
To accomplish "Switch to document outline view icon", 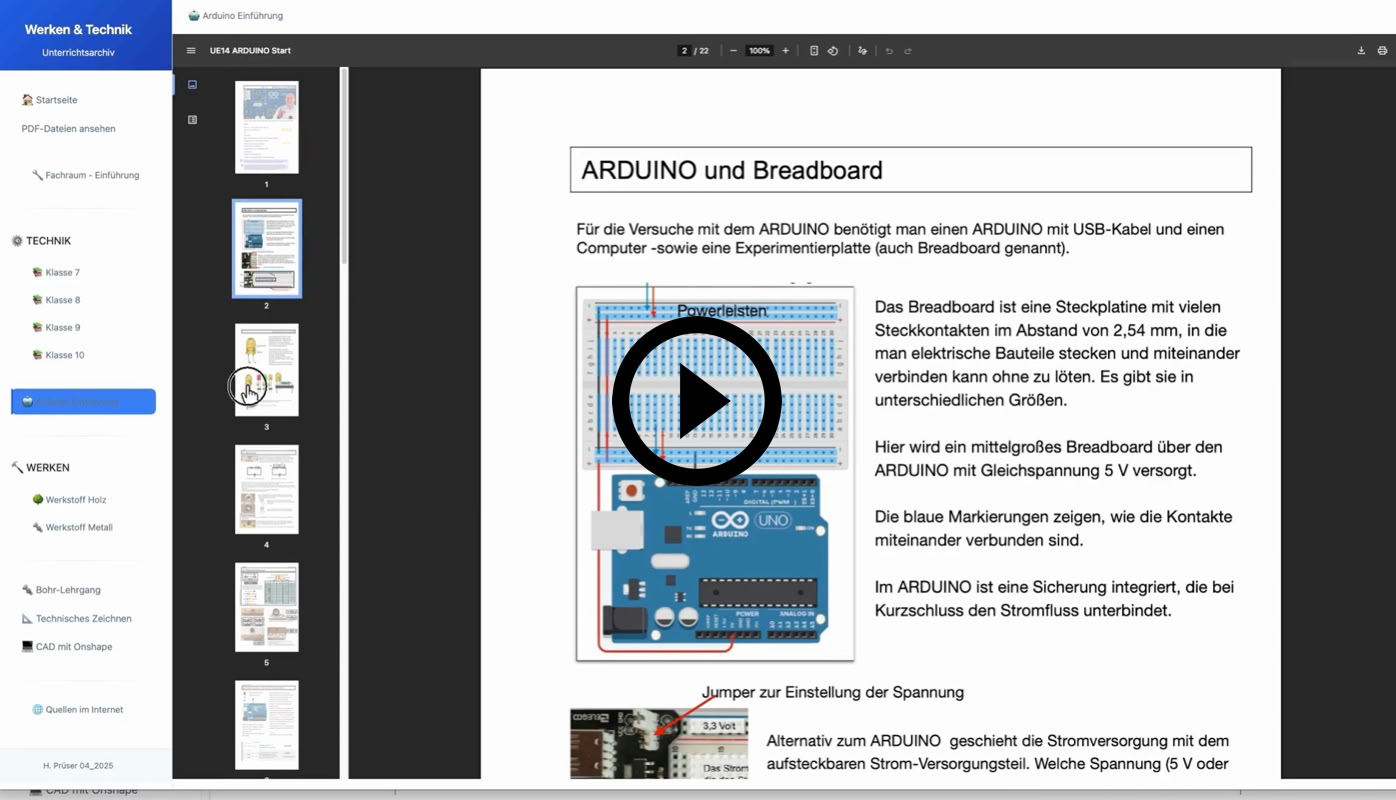I will 192,120.
